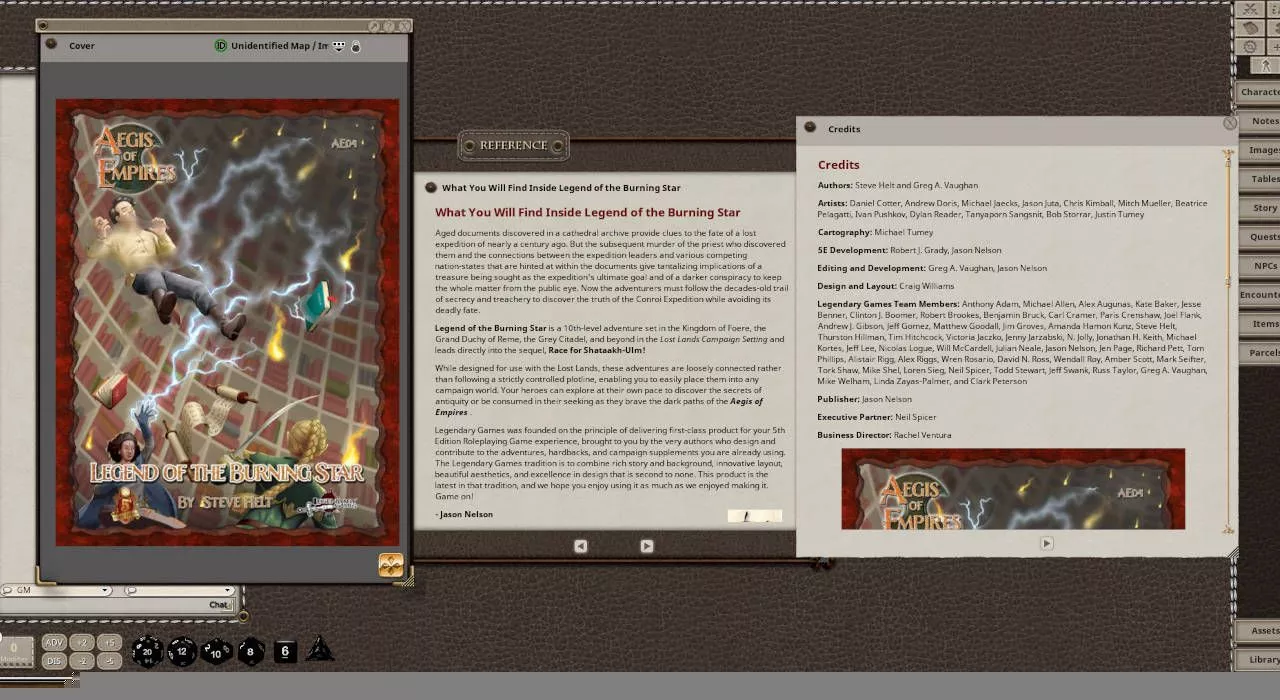Toggle the green ID identification icon
Image resolution: width=1280 pixels, height=700 pixels.
221,46
